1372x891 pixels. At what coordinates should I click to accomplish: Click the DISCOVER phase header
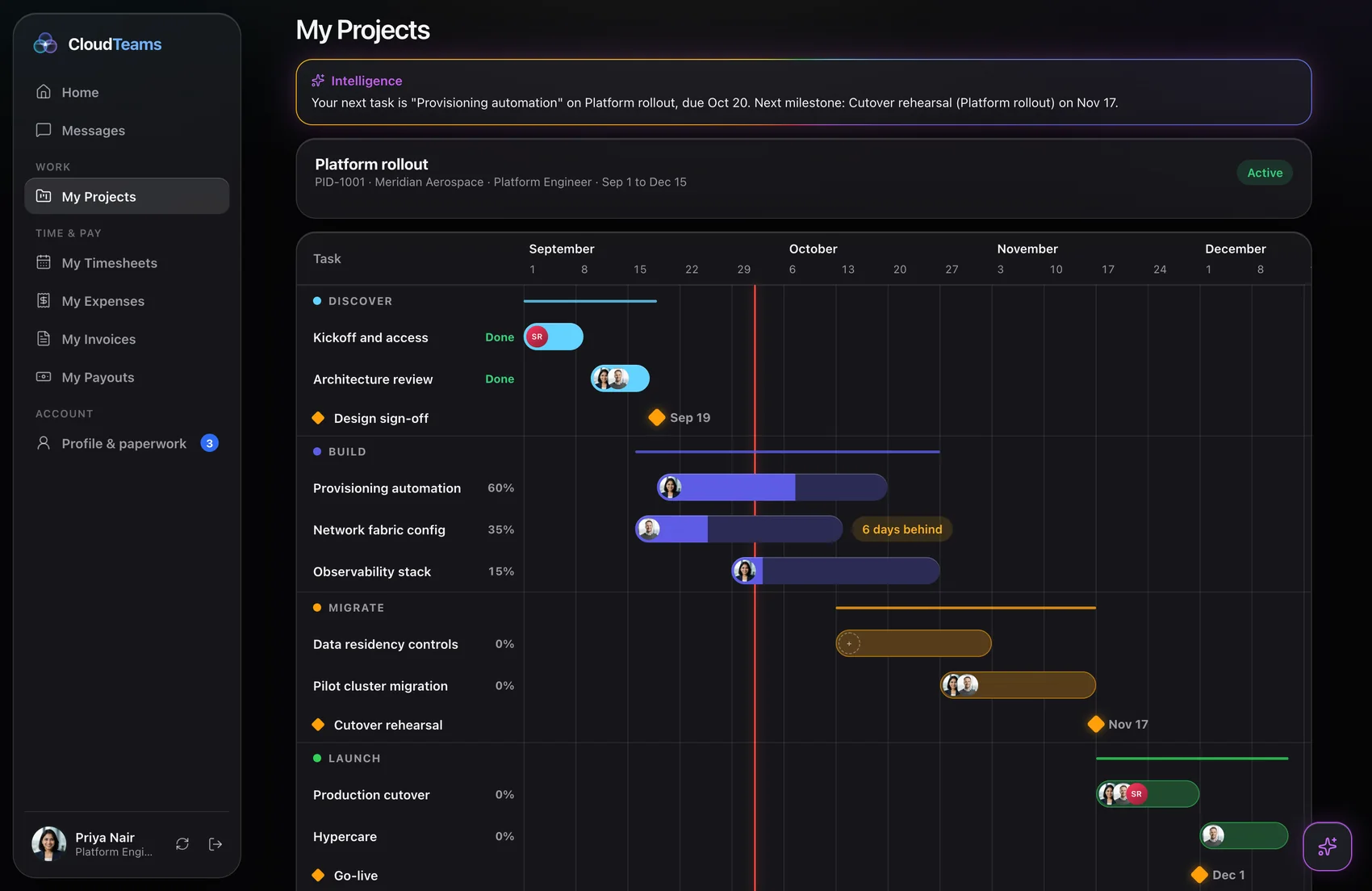(353, 301)
